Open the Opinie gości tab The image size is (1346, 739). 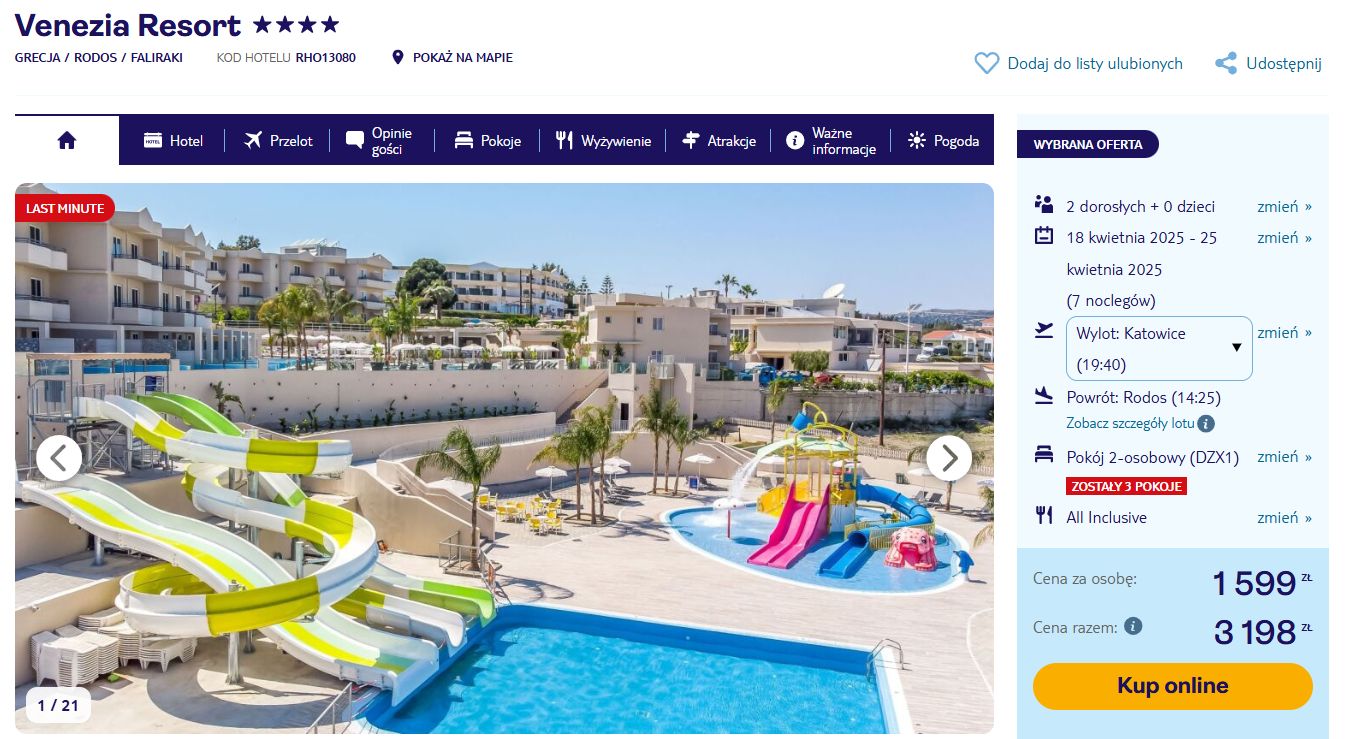pos(379,141)
